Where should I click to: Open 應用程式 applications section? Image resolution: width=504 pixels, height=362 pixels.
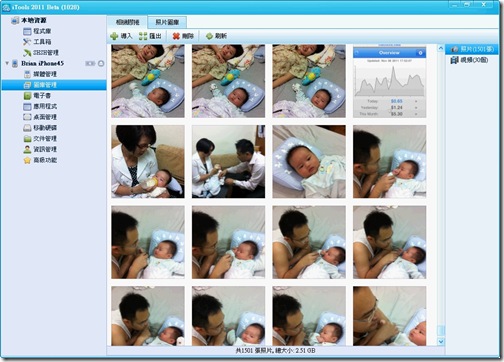pos(40,106)
